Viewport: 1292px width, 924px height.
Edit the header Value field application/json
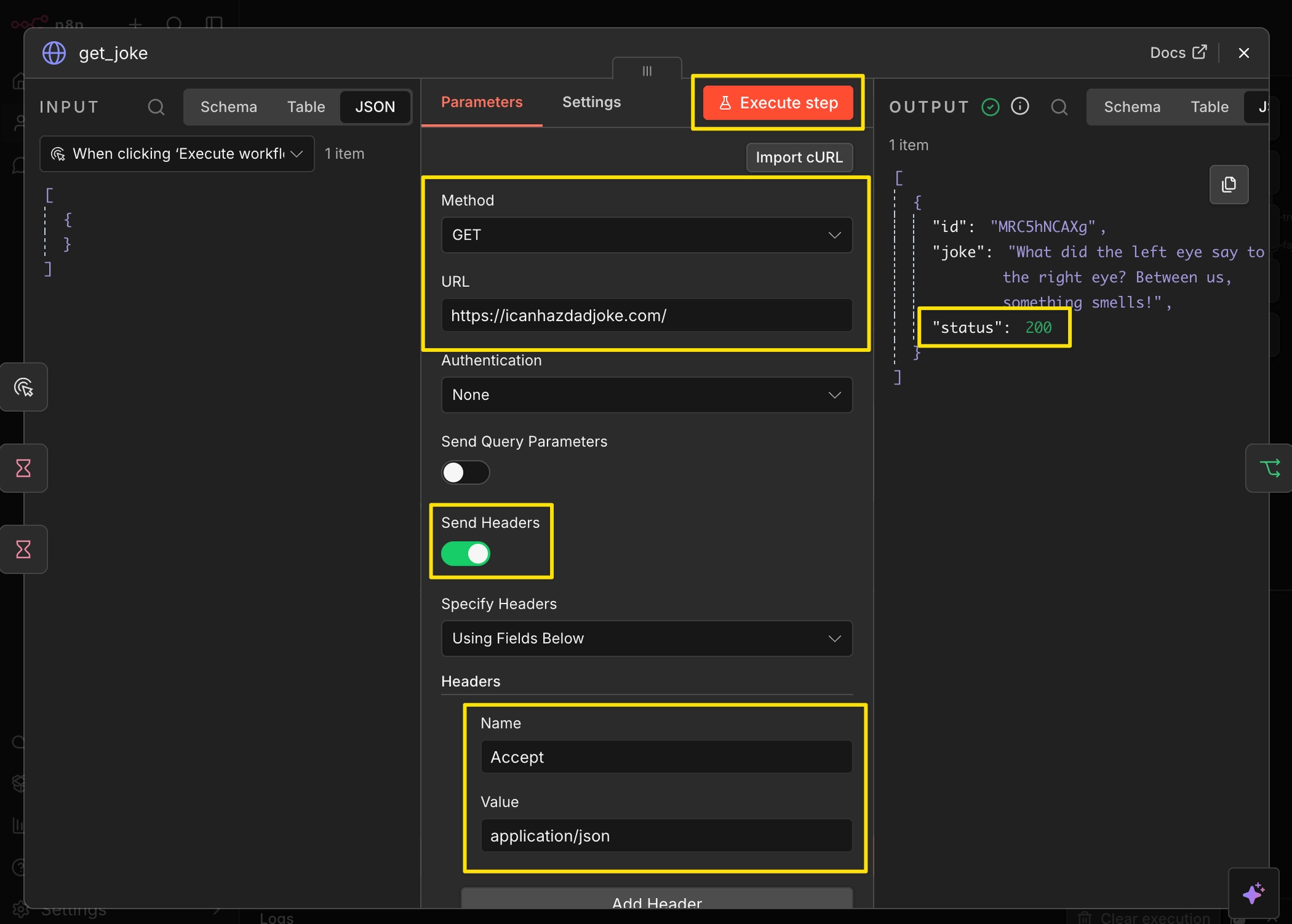point(666,836)
